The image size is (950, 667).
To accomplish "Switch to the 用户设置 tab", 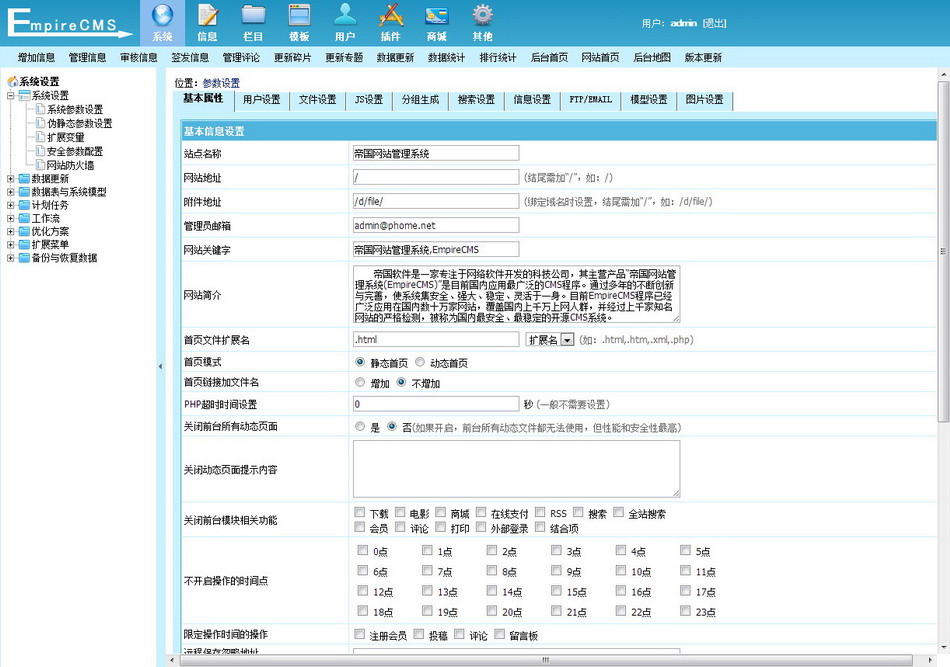I will point(262,100).
